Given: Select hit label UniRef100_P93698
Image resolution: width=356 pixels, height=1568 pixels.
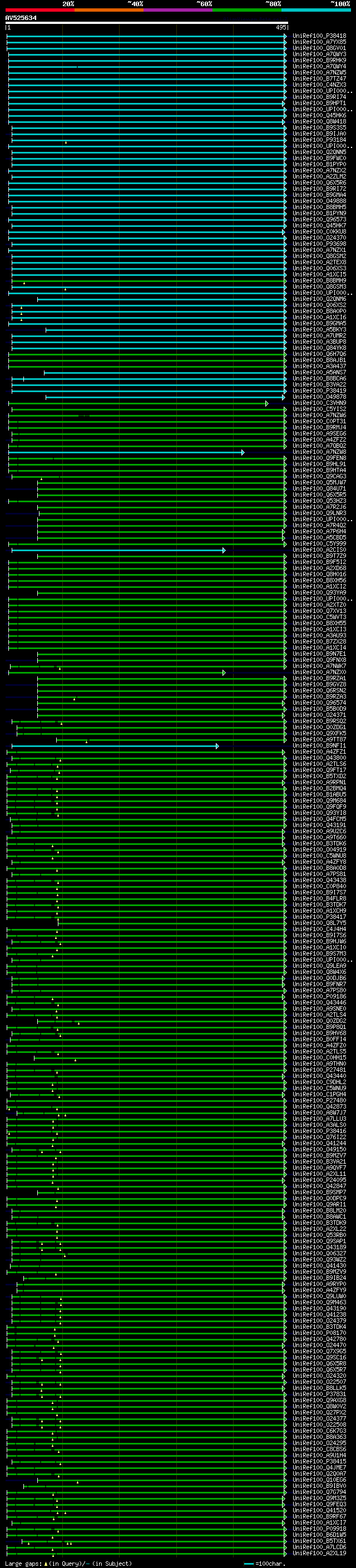Looking at the screenshot, I should [319, 244].
